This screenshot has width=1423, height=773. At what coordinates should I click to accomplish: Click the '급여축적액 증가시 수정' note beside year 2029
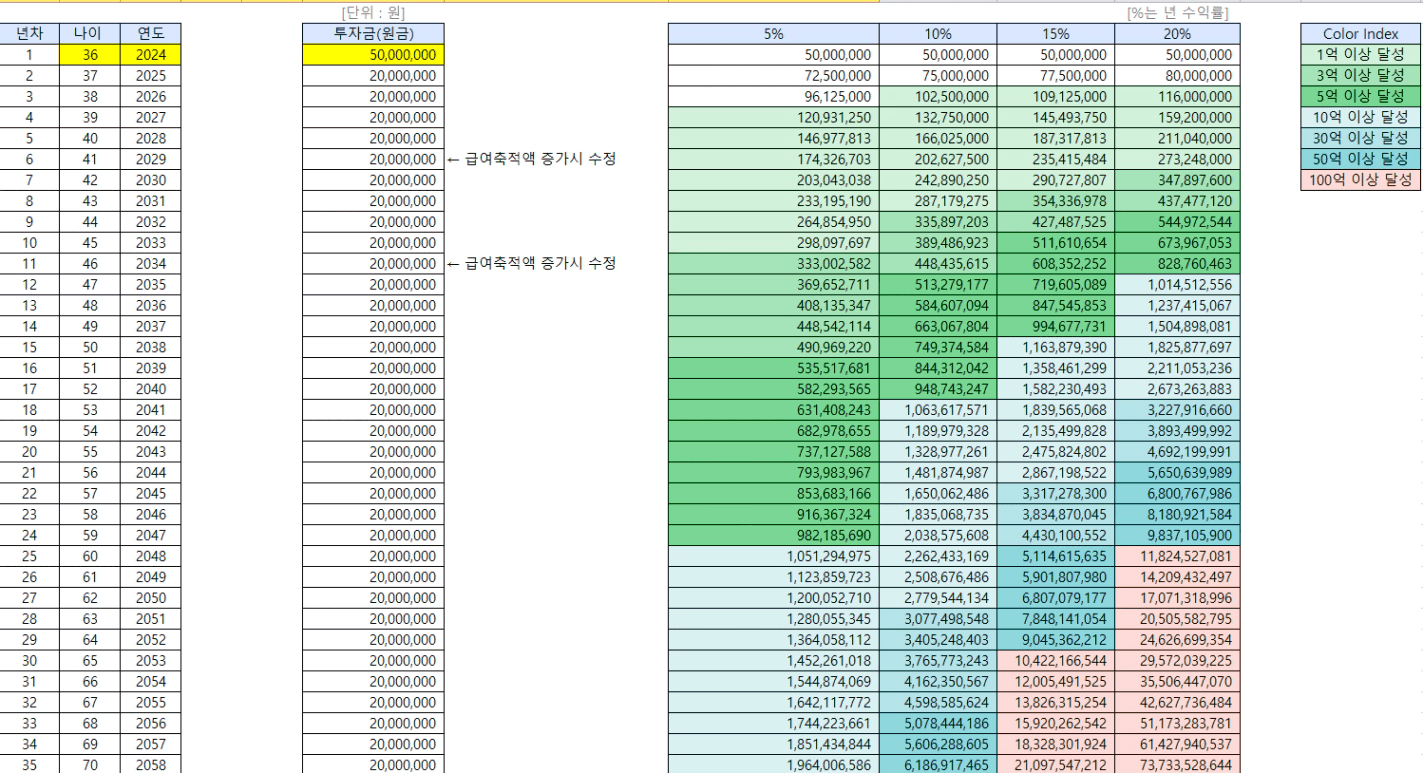click(529, 159)
